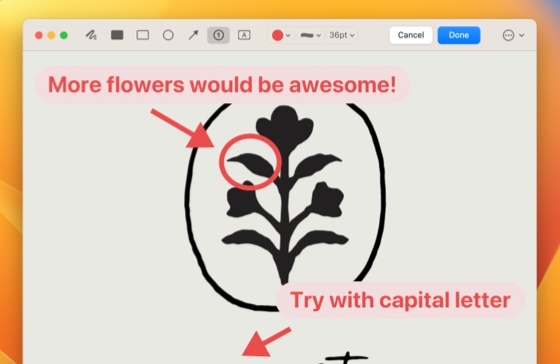Open the more options ellipsis menu
This screenshot has width=560, height=364.
pos(508,35)
